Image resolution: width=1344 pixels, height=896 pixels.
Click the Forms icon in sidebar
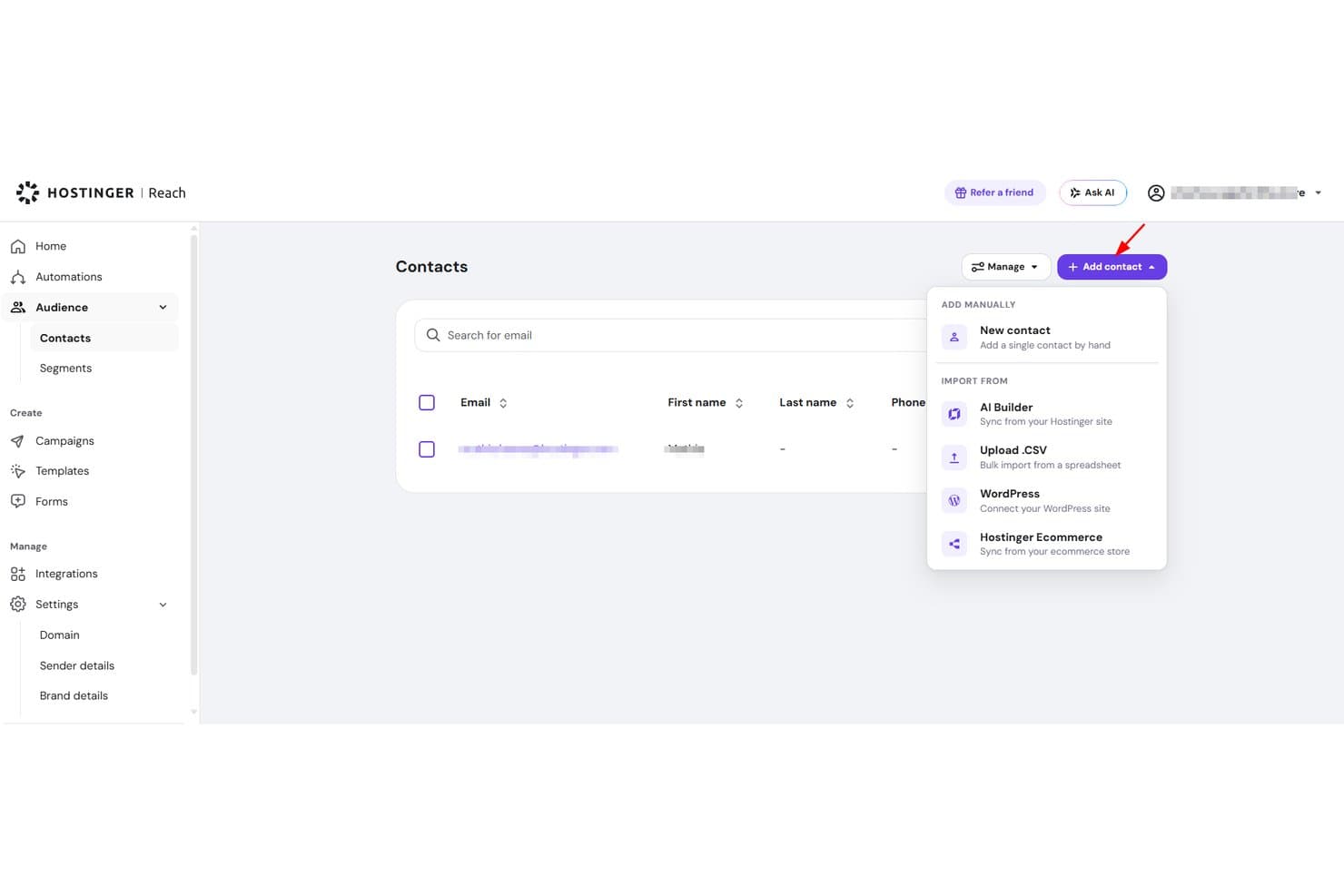[x=18, y=501]
